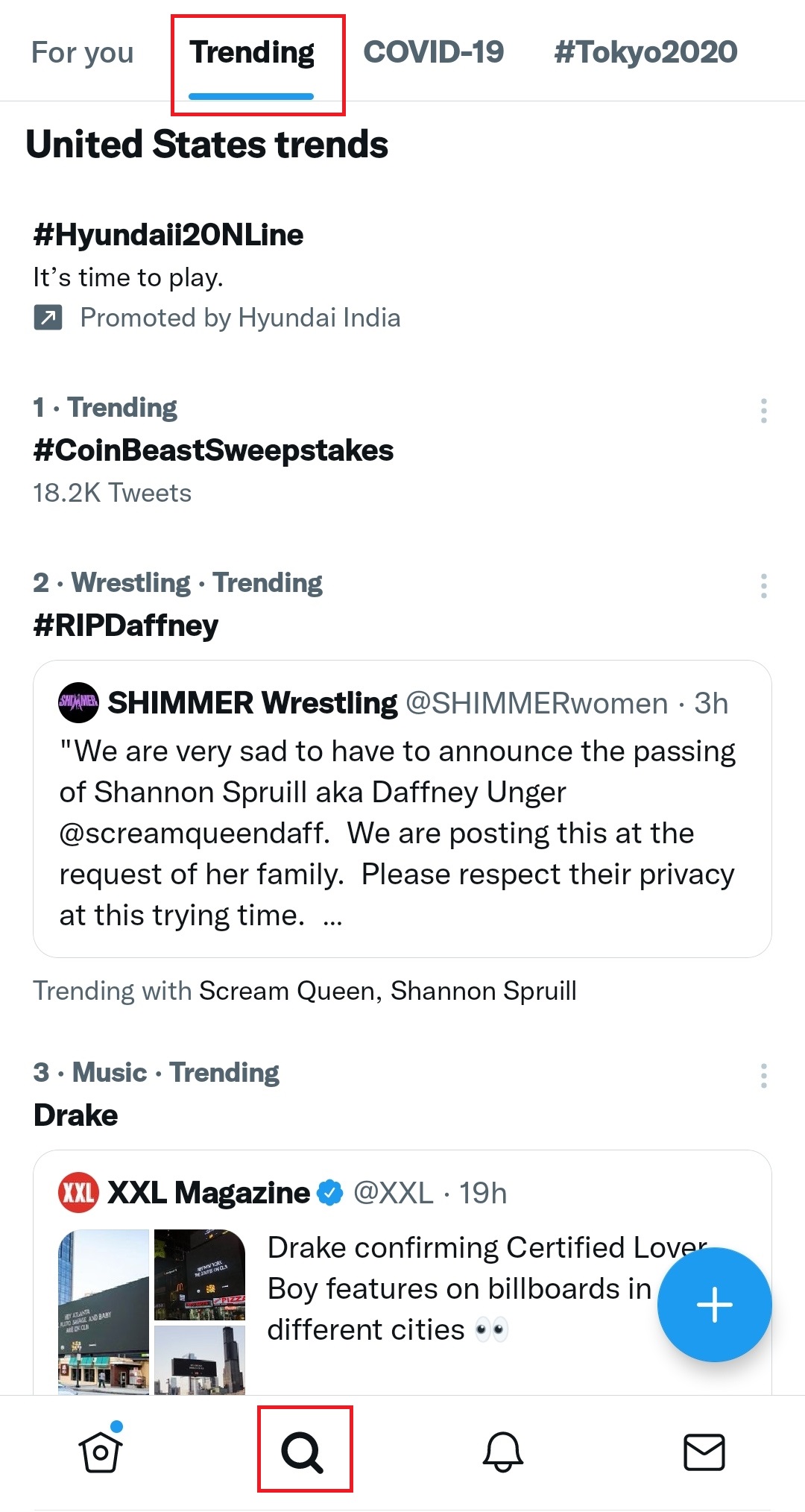Open the Home feed icon
The height and width of the screenshot is (1512, 805).
click(x=101, y=1451)
